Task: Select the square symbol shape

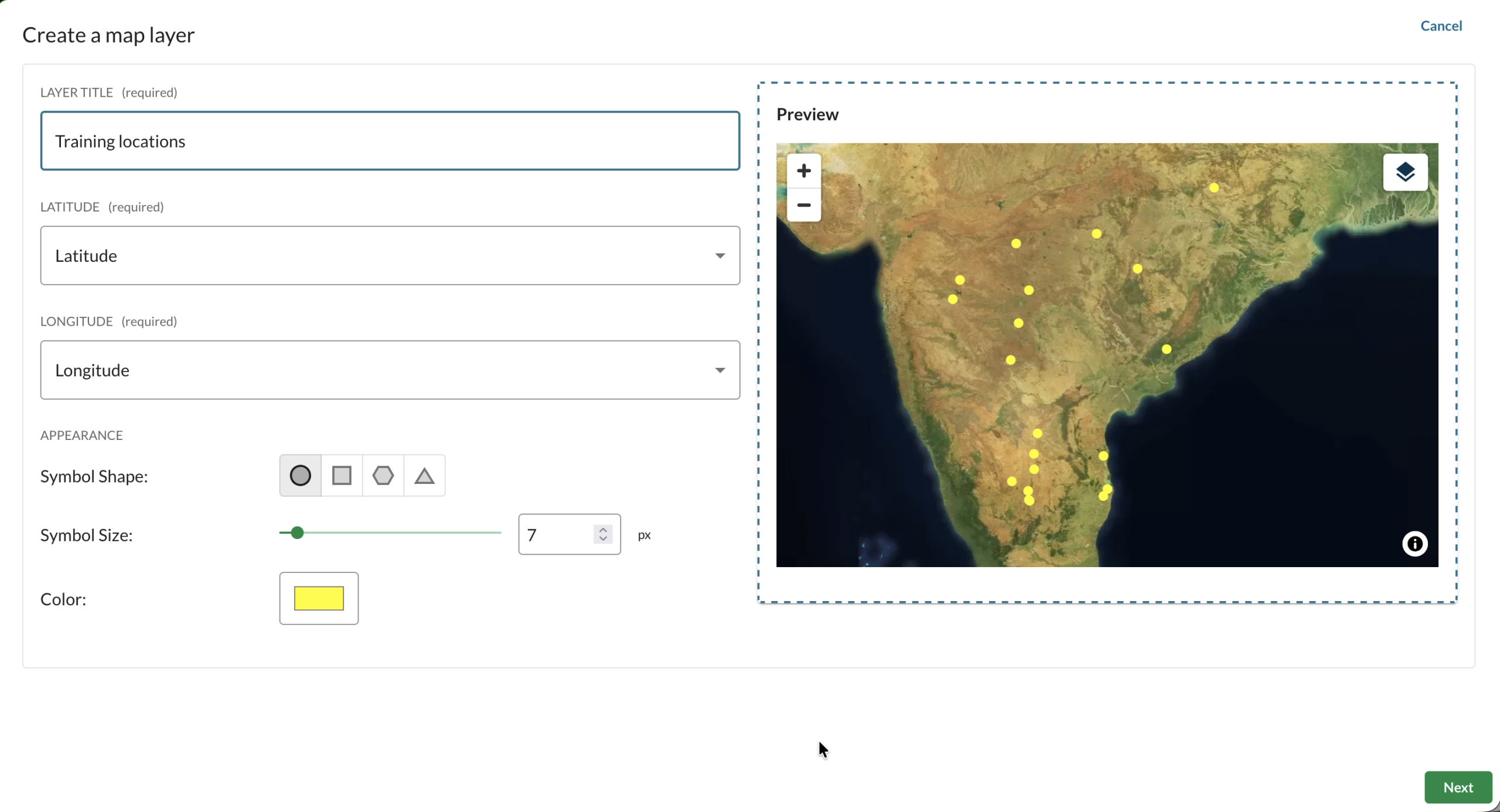Action: [342, 476]
